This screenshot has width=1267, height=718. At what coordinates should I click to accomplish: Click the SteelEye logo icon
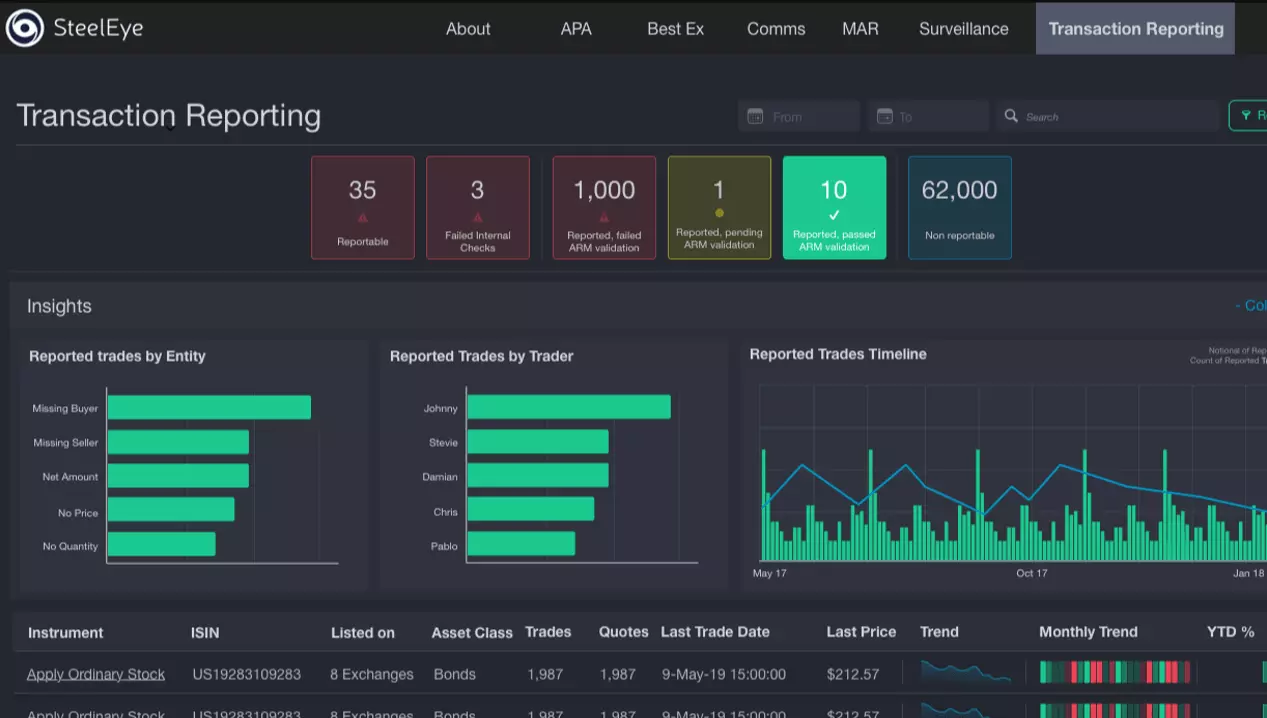coord(25,28)
